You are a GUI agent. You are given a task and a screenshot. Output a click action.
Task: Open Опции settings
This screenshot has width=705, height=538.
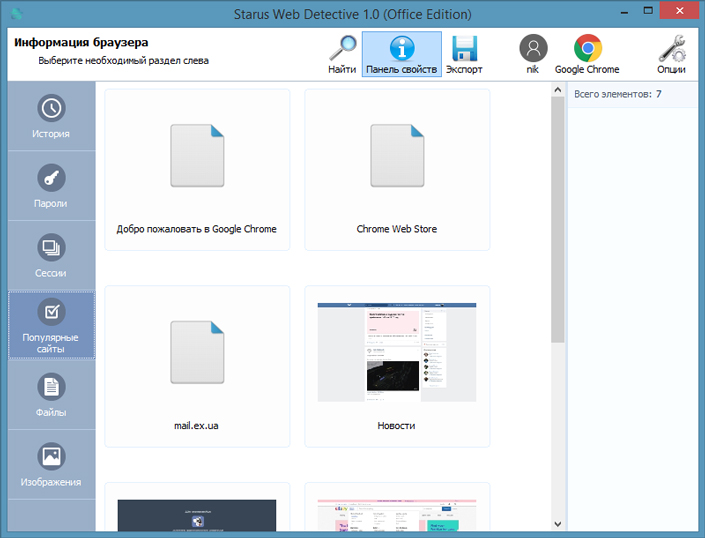point(672,54)
